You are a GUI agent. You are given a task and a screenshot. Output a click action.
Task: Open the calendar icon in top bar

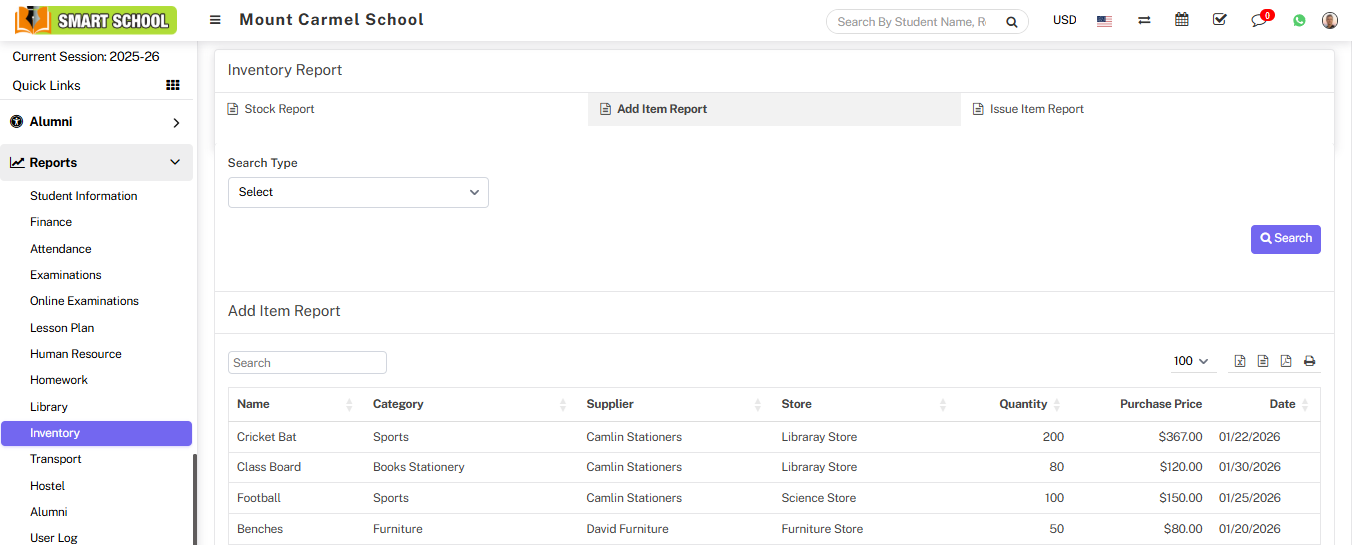pos(1182,20)
